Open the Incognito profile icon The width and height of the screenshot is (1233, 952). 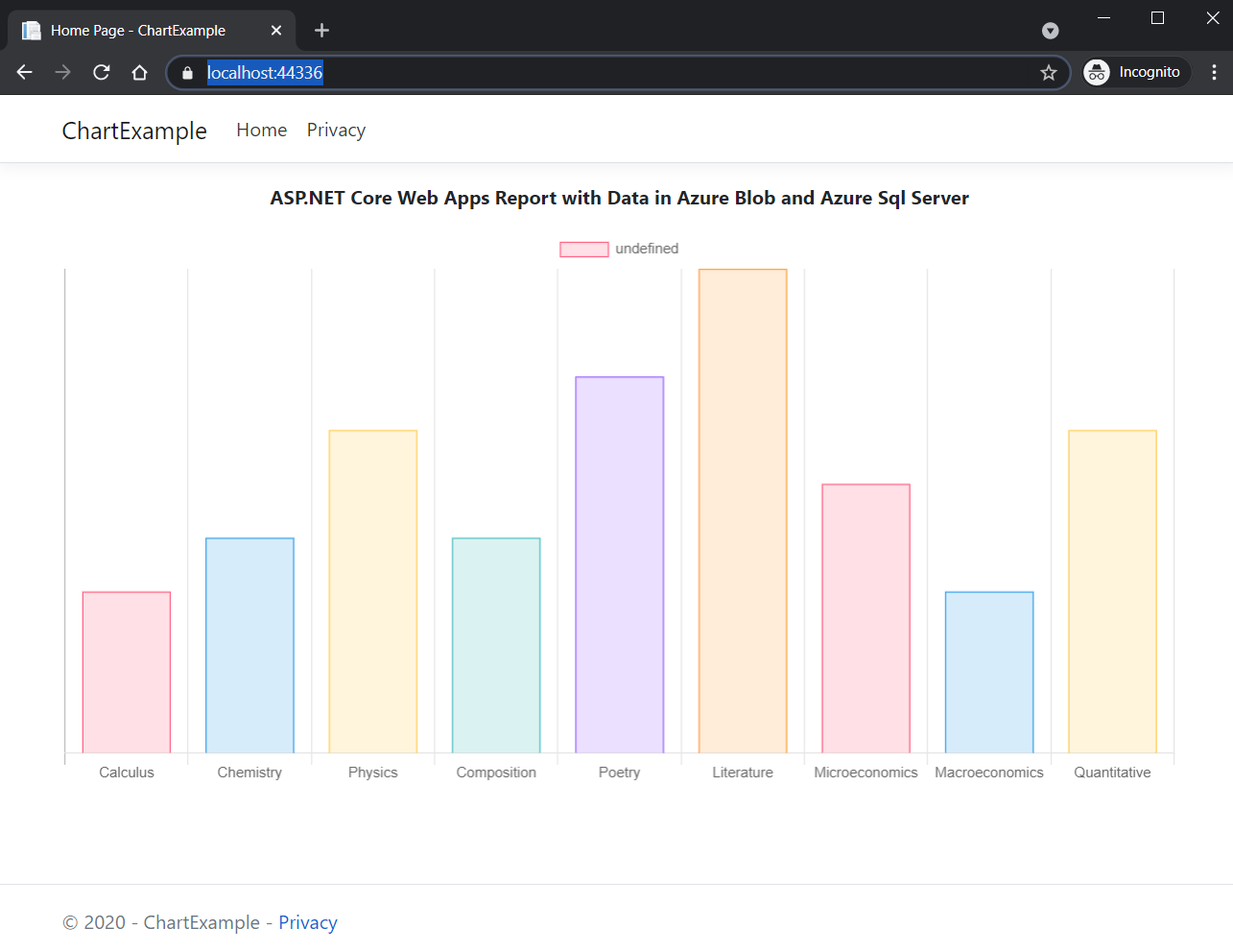coord(1096,71)
